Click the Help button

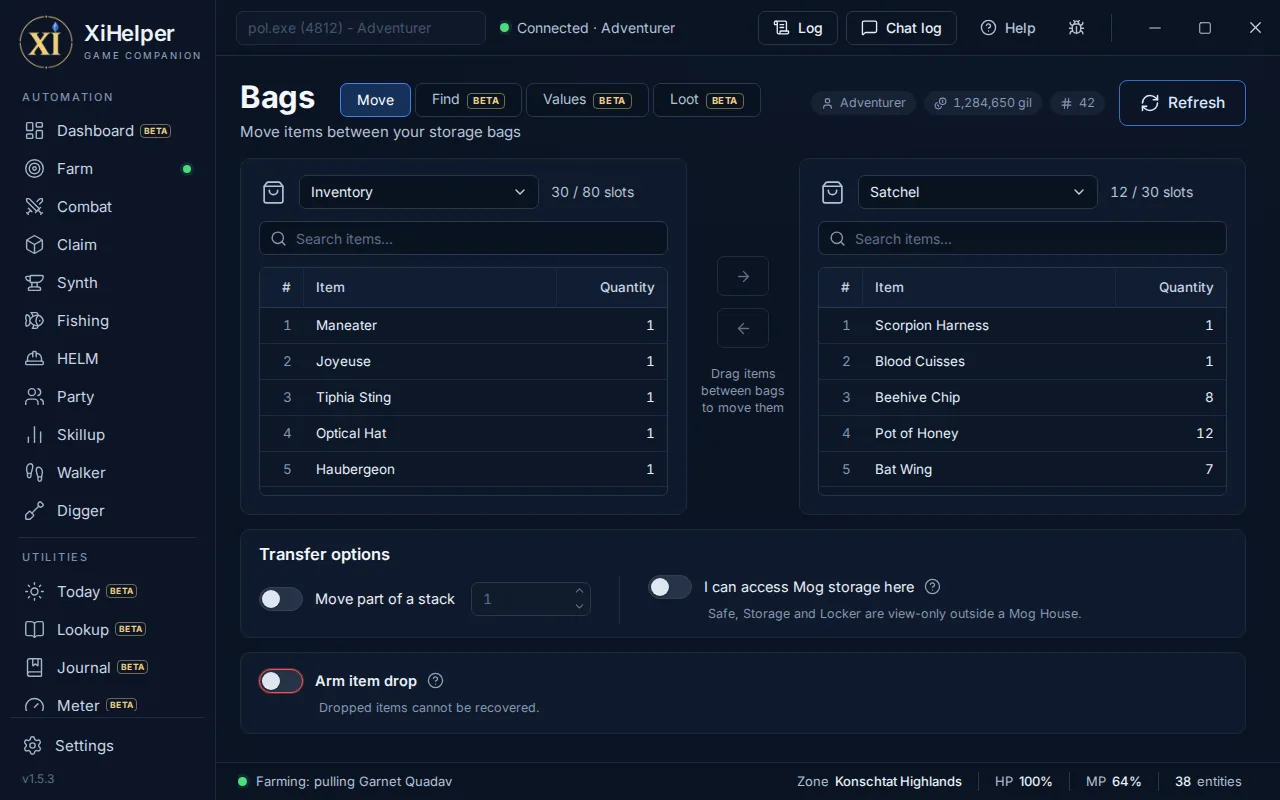click(x=1008, y=28)
